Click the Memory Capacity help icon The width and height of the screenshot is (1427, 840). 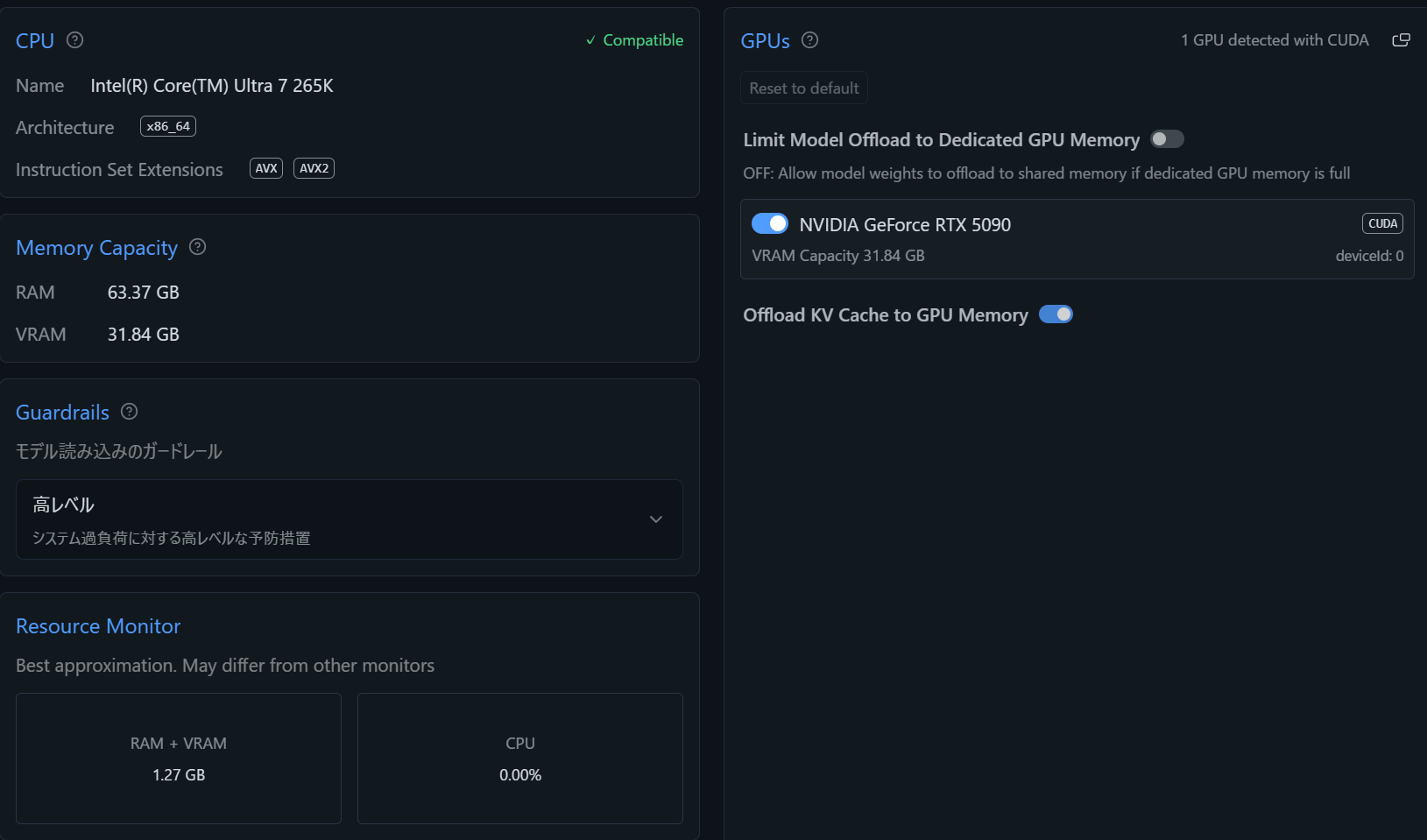(x=198, y=247)
